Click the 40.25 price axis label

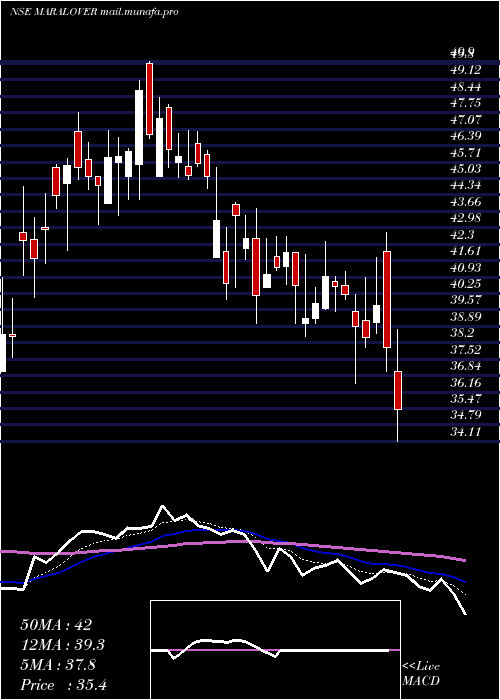click(x=466, y=284)
